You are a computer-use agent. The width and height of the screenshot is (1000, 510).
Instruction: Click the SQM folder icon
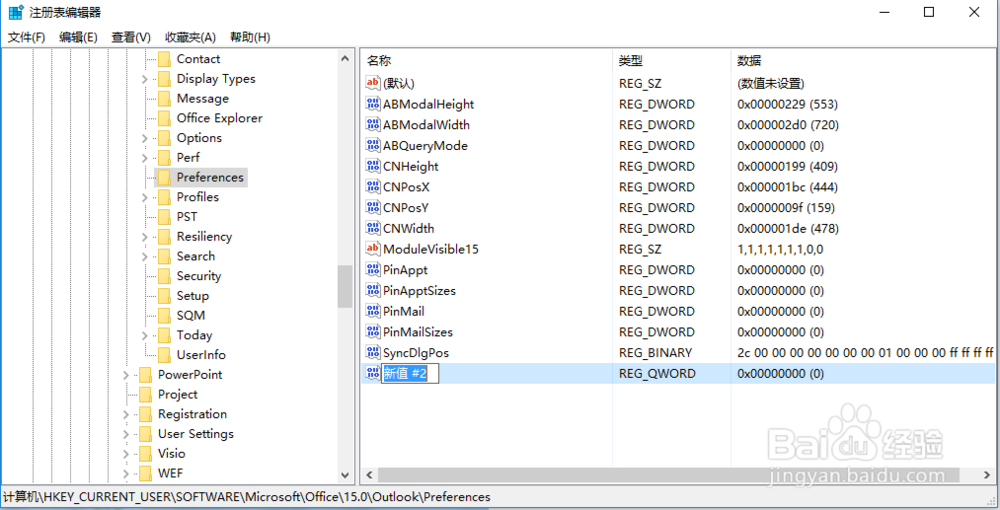click(165, 316)
